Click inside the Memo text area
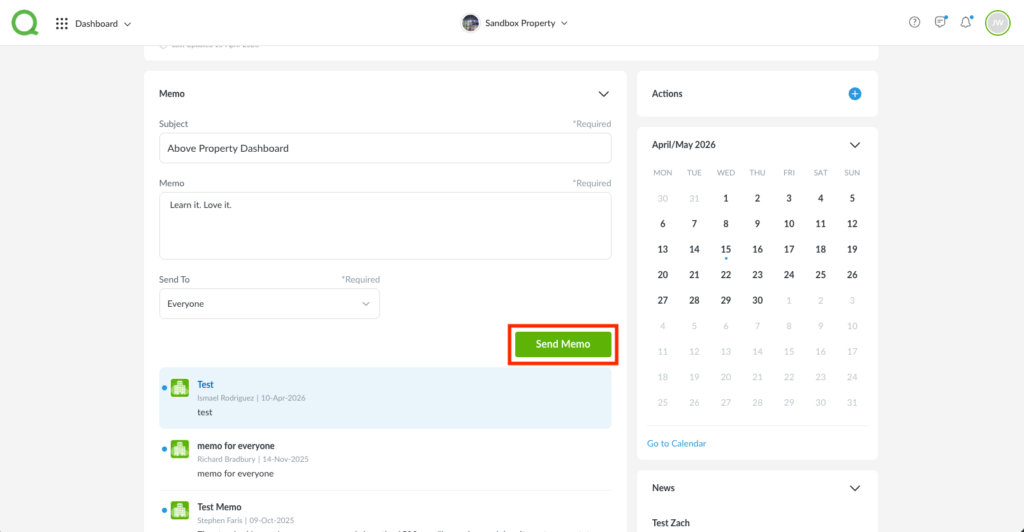The height and width of the screenshot is (532, 1024). coord(385,225)
